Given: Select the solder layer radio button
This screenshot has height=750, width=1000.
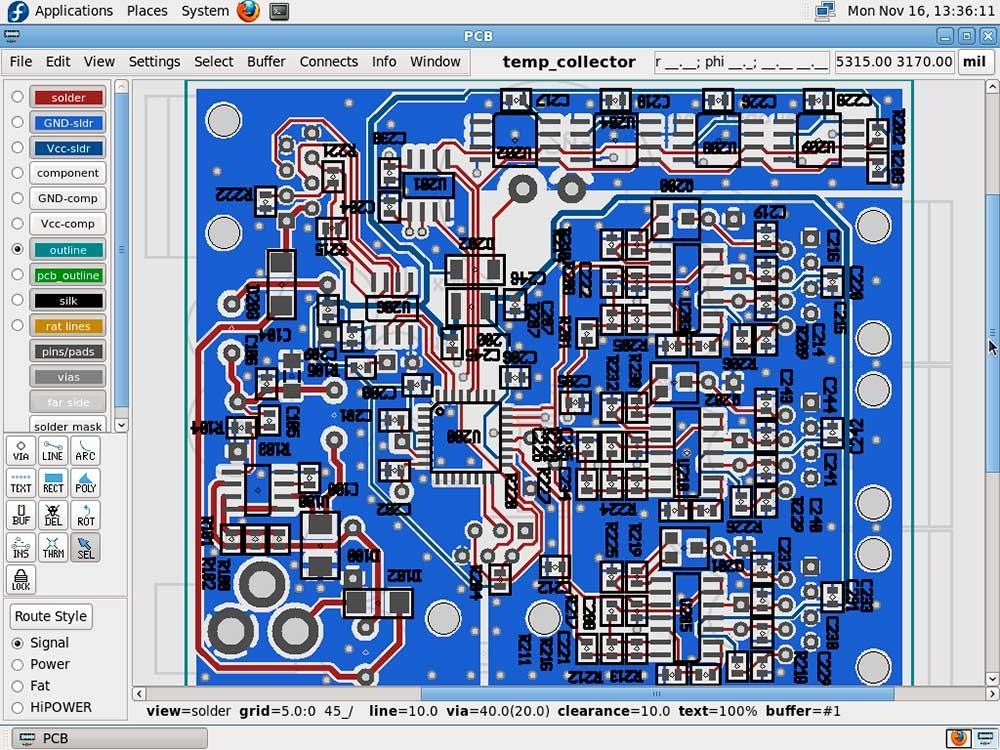Looking at the screenshot, I should coord(17,97).
